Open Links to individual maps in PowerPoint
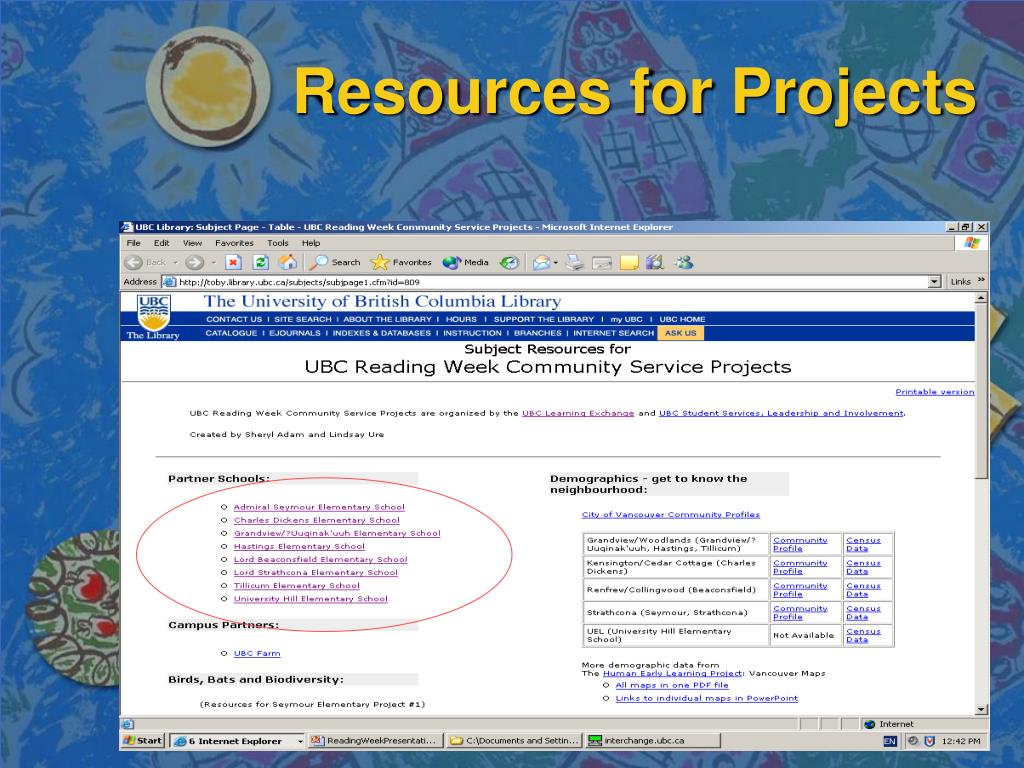The height and width of the screenshot is (768, 1024). click(707, 699)
